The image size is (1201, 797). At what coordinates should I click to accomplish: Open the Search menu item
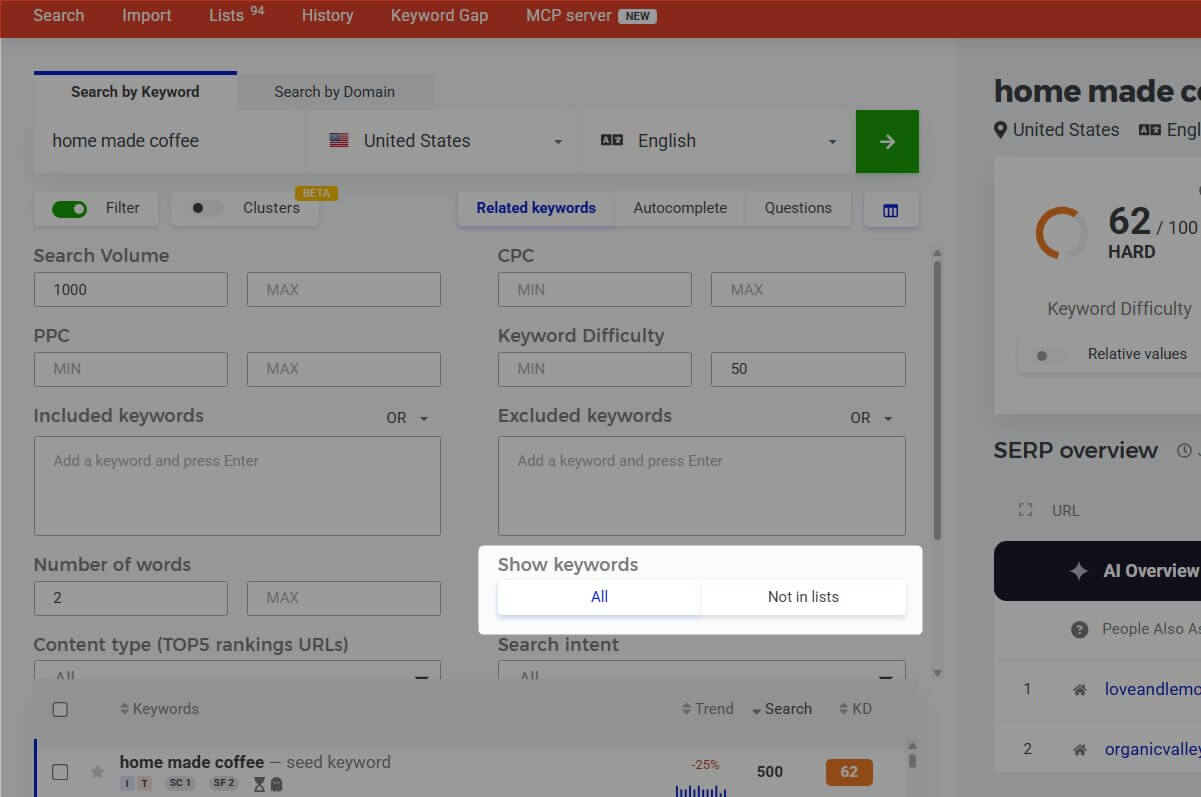coord(59,16)
